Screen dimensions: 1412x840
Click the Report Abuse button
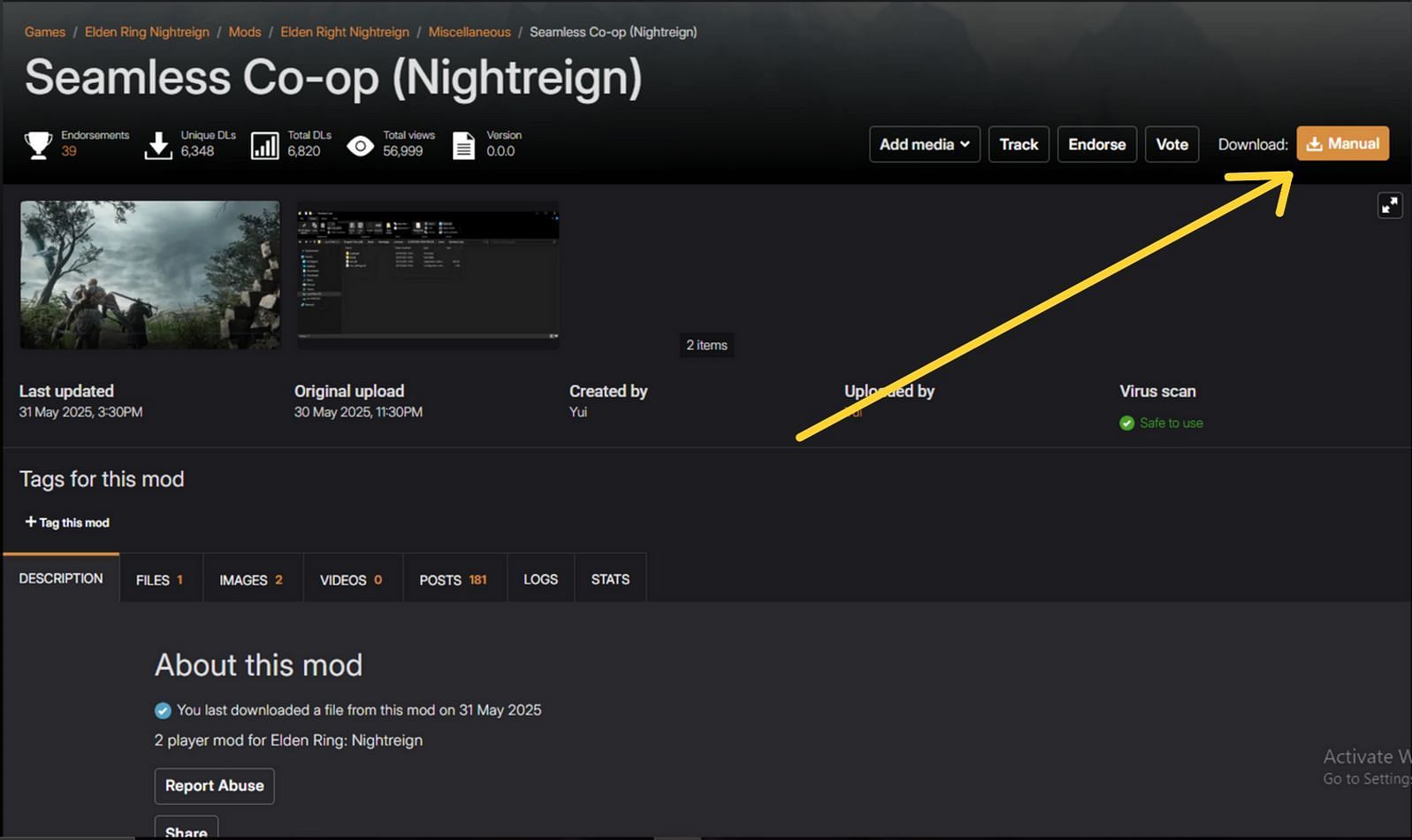pos(215,786)
